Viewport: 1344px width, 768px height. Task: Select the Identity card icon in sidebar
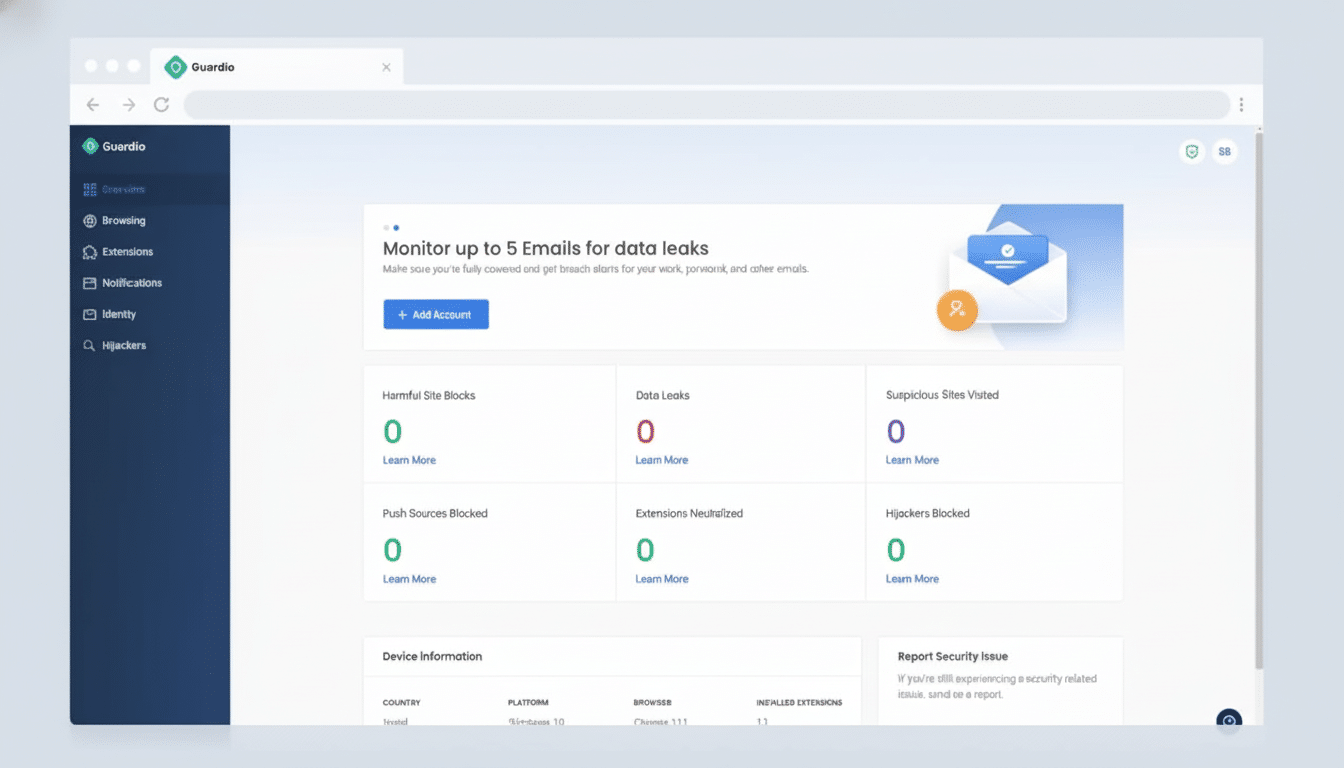point(90,313)
